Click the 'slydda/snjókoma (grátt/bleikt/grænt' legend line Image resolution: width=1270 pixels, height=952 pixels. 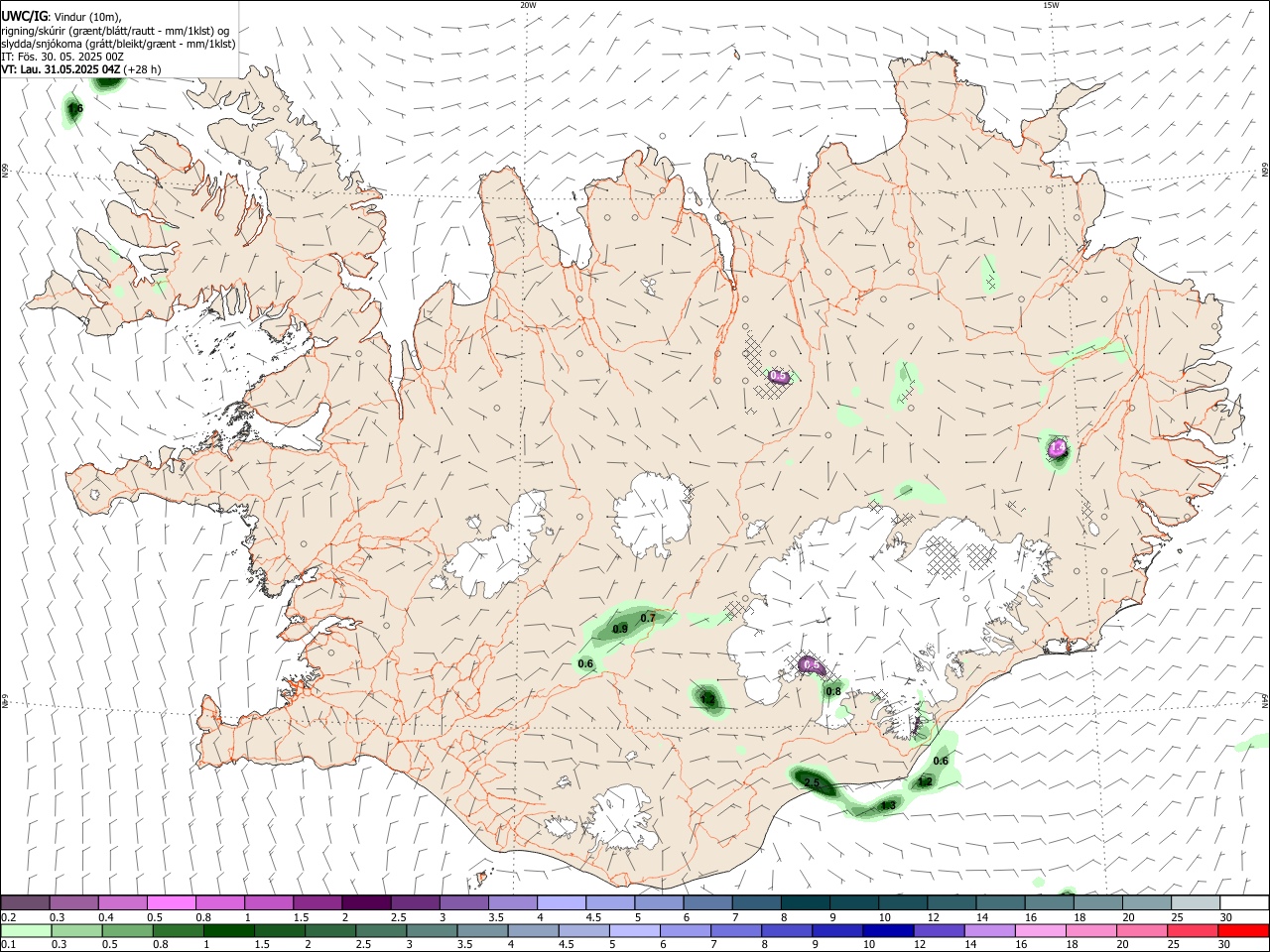click(118, 44)
